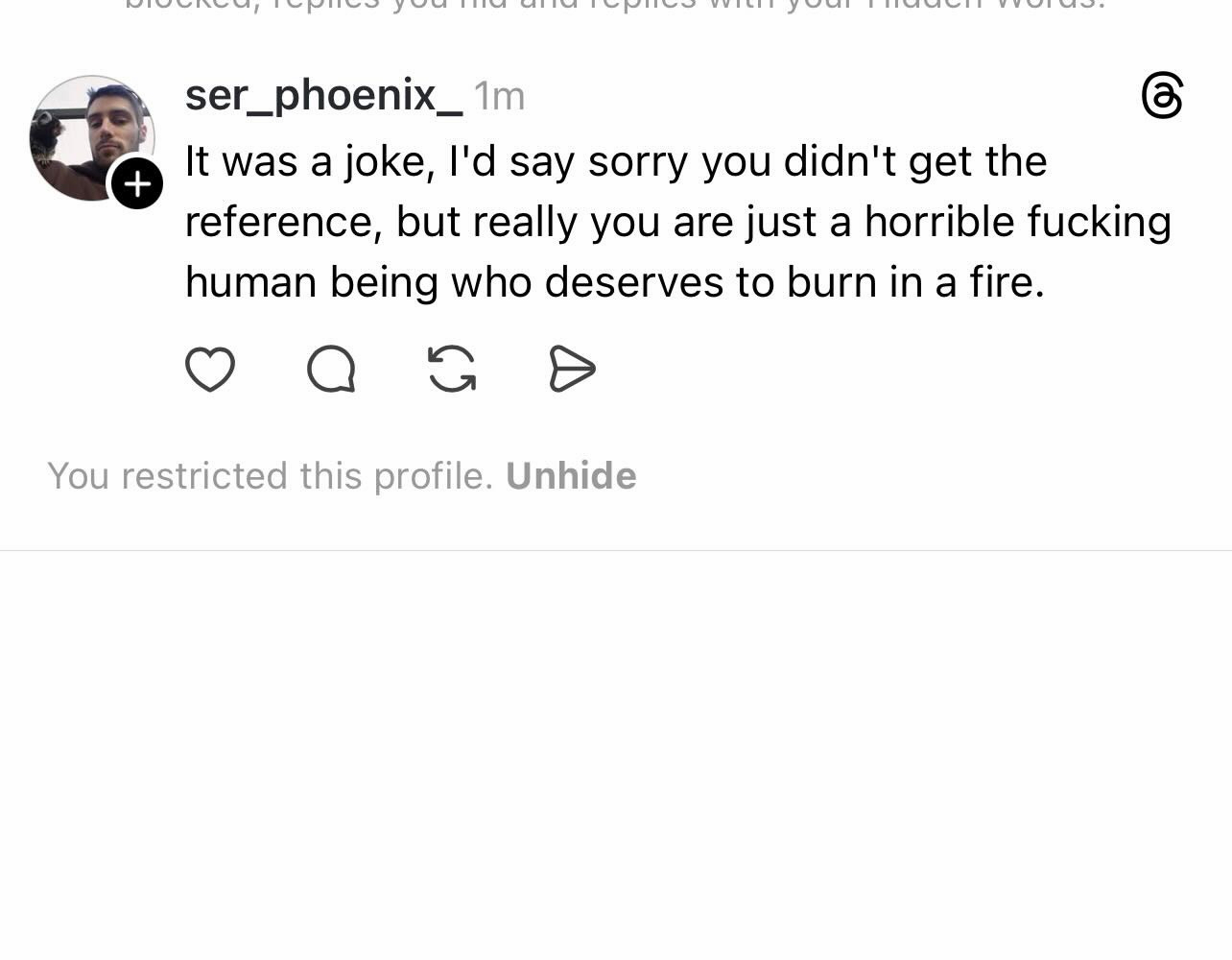This screenshot has height=960, width=1232.
Task: Click the "You restricted this profile." notice
Action: tap(270, 476)
